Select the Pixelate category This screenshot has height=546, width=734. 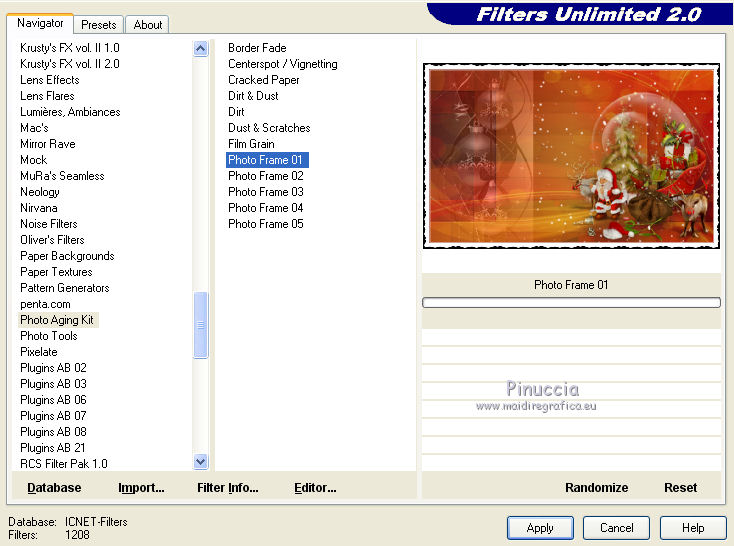point(39,352)
